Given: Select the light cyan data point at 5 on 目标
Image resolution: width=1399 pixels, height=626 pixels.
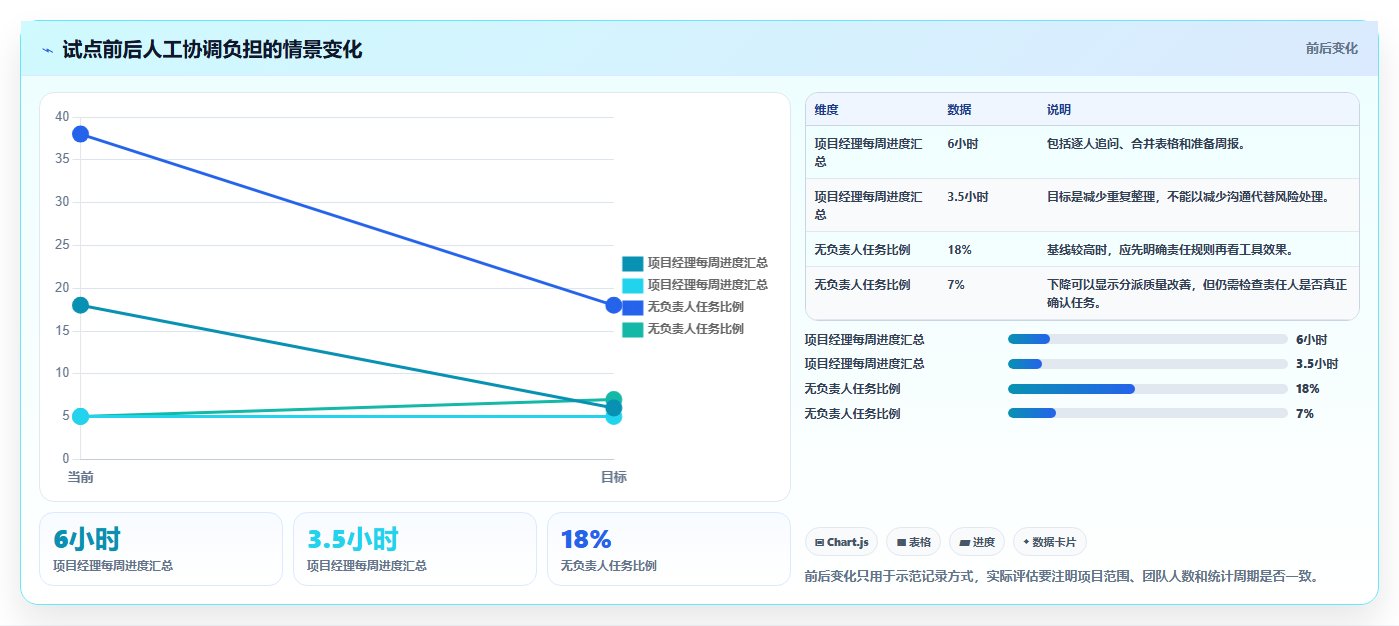Looking at the screenshot, I should pos(614,417).
